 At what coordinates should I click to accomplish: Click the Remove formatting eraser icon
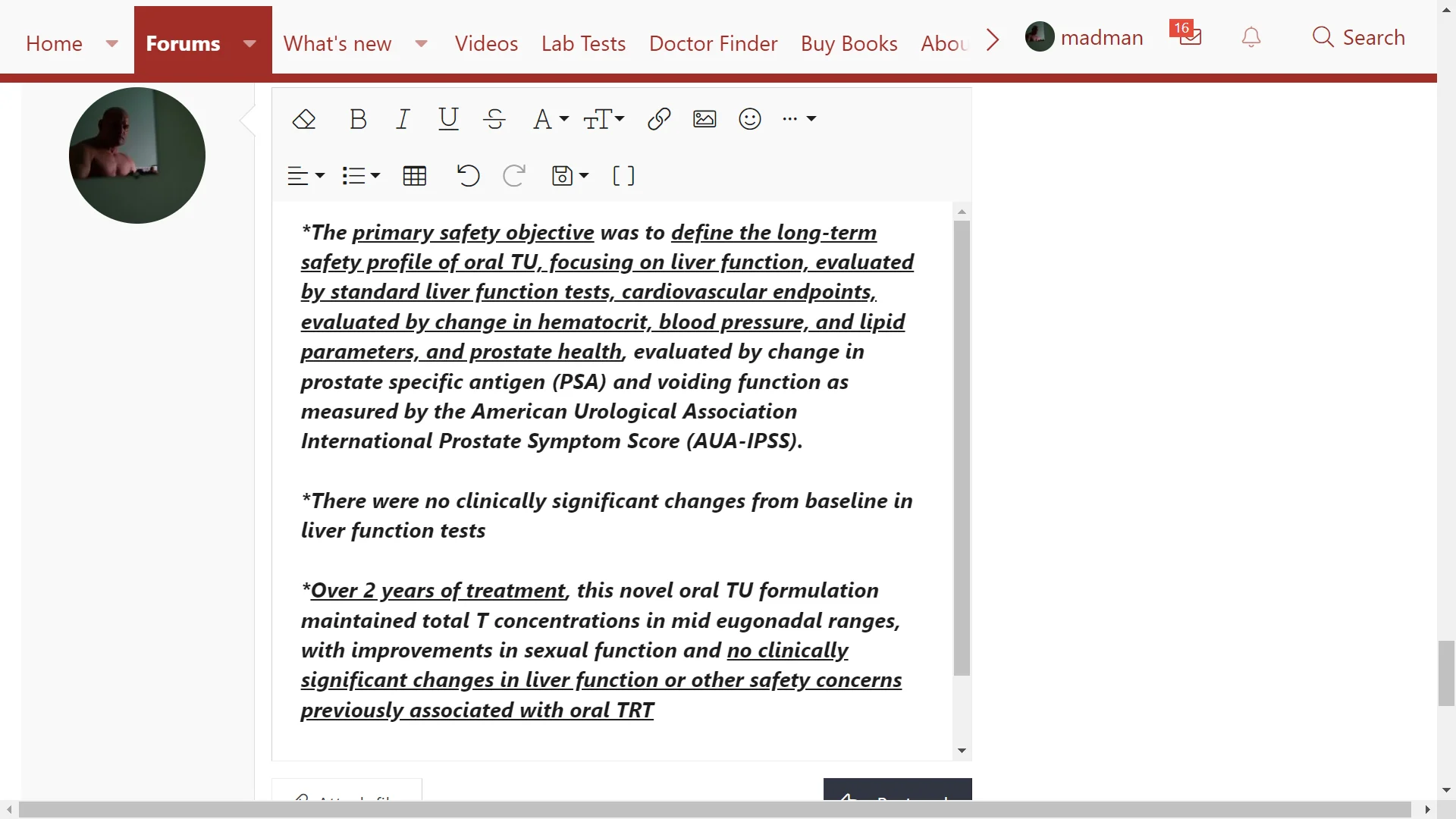pos(304,119)
